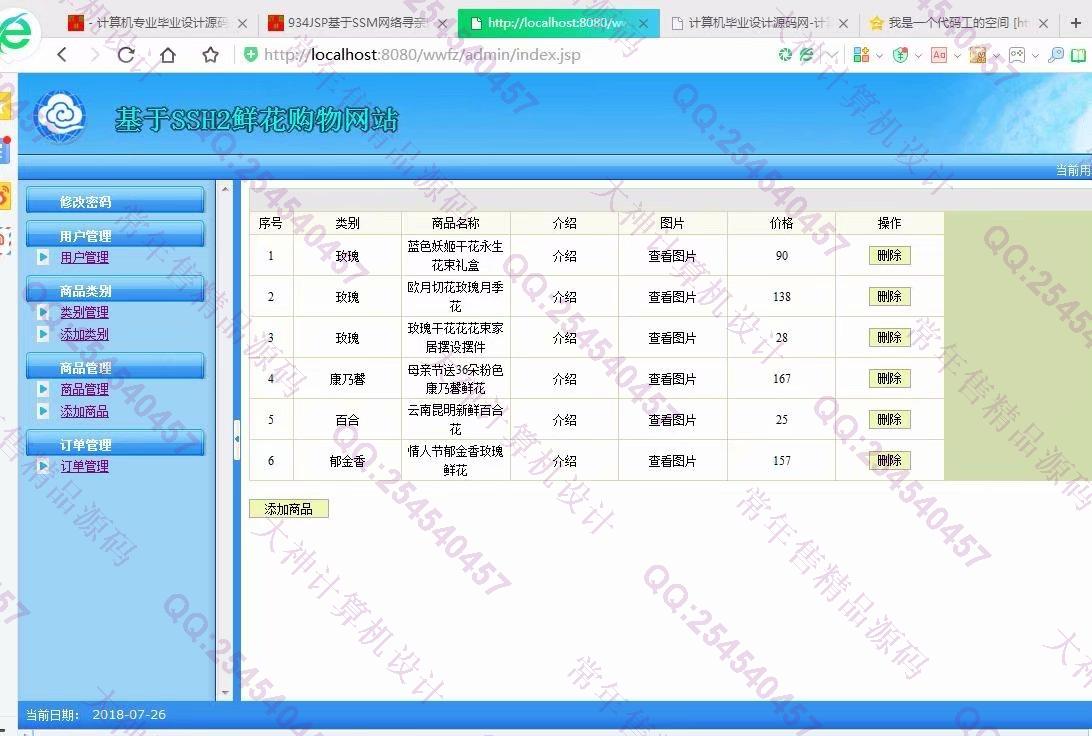Delete the 母亲节送36朵粉色康乃馨鲜花 product
The height and width of the screenshot is (736, 1092).
click(x=889, y=379)
